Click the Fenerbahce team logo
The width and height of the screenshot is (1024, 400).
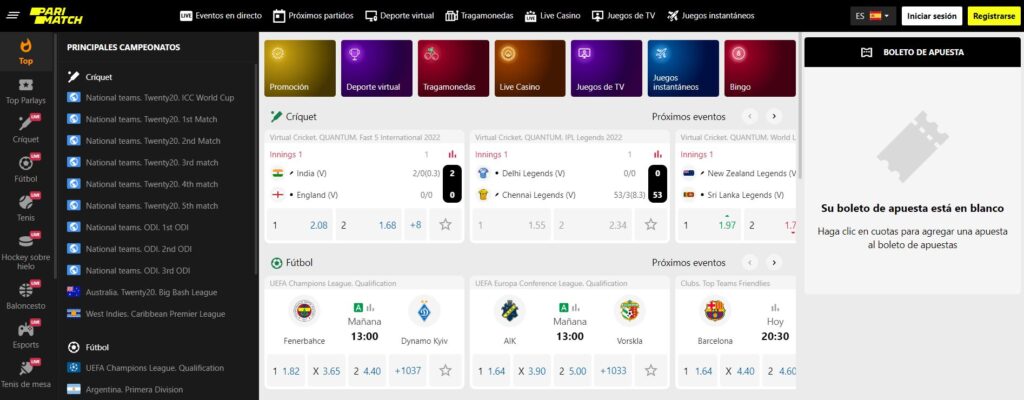(304, 311)
